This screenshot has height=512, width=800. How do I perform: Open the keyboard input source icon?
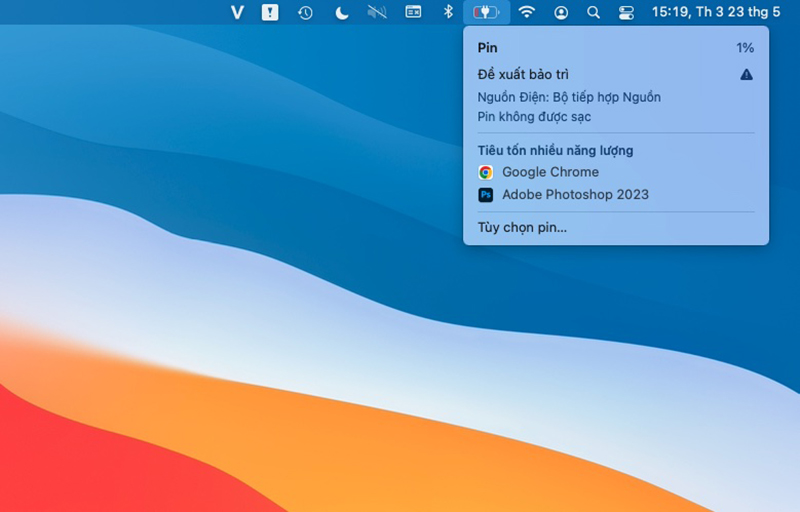[x=413, y=12]
